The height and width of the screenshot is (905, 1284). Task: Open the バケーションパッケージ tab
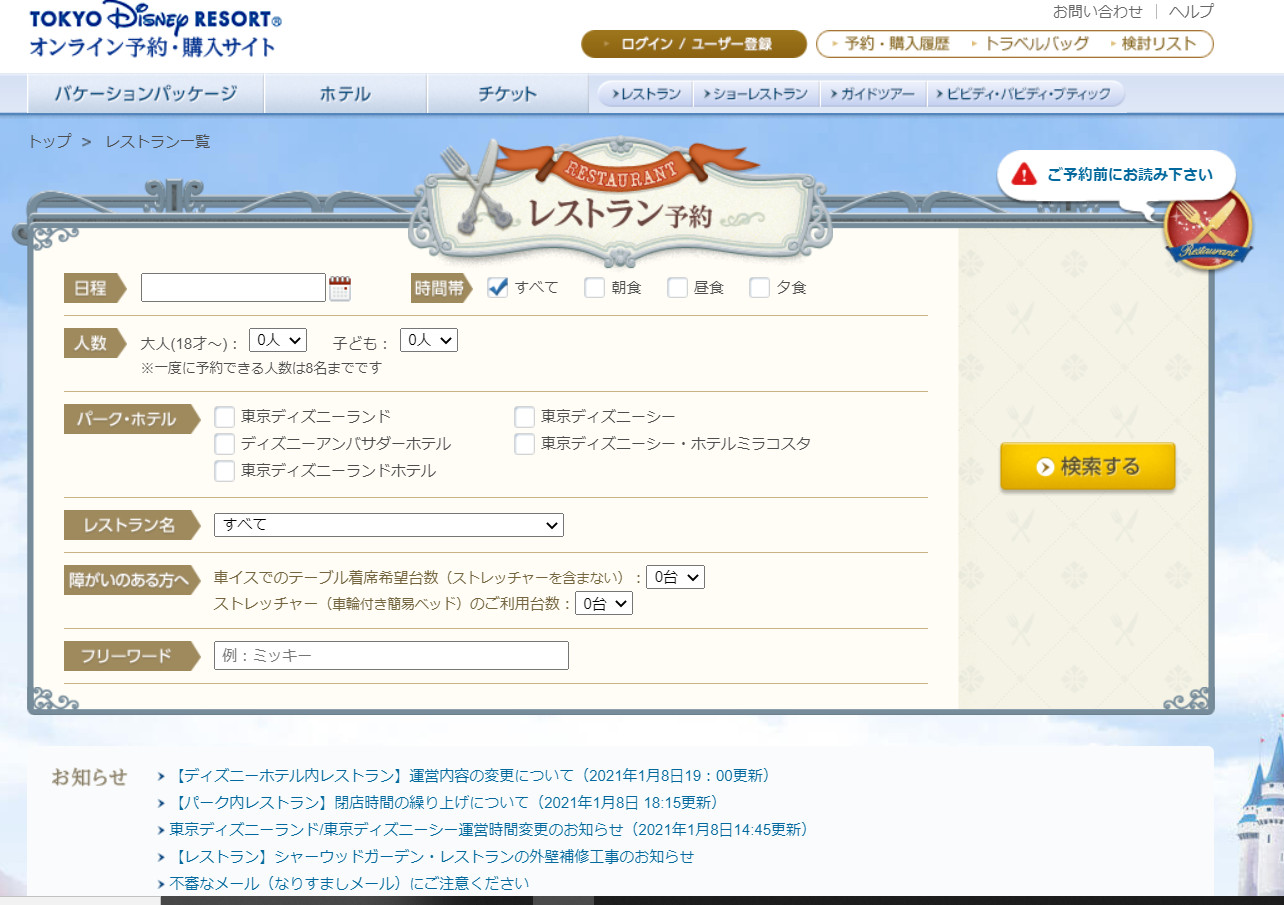pos(146,94)
